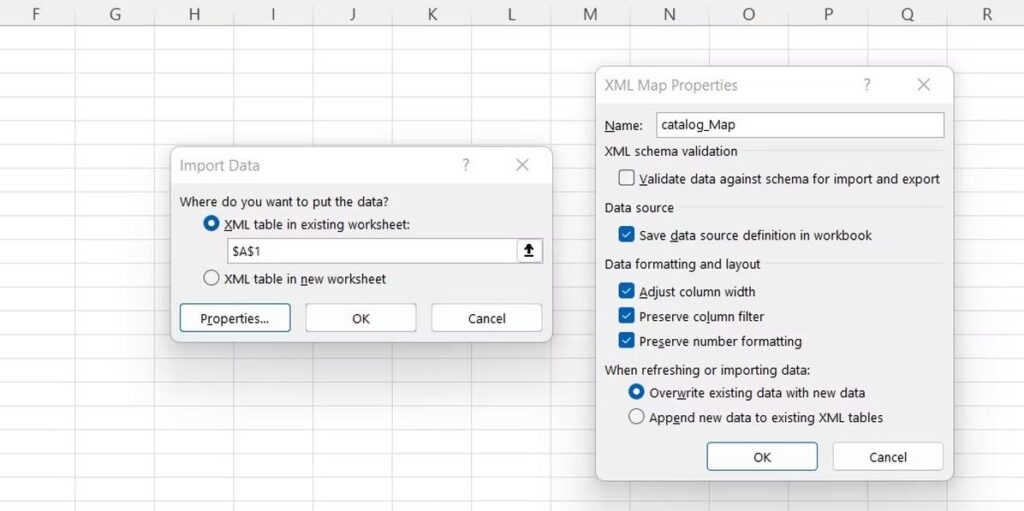Toggle Adjust column width checkbox

click(626, 291)
